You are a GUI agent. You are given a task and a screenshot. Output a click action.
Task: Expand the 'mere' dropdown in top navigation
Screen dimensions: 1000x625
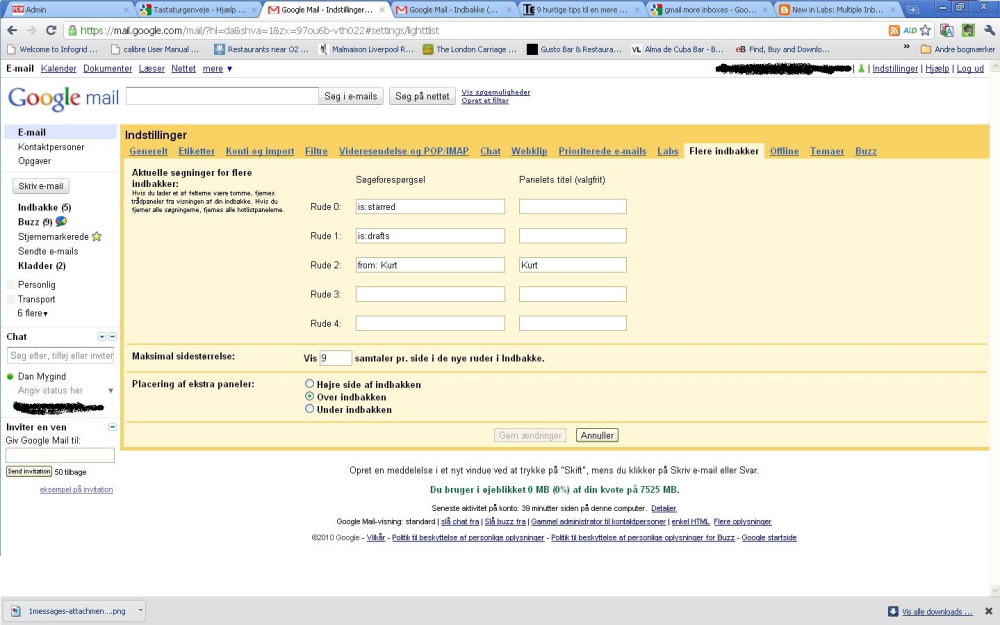click(217, 68)
